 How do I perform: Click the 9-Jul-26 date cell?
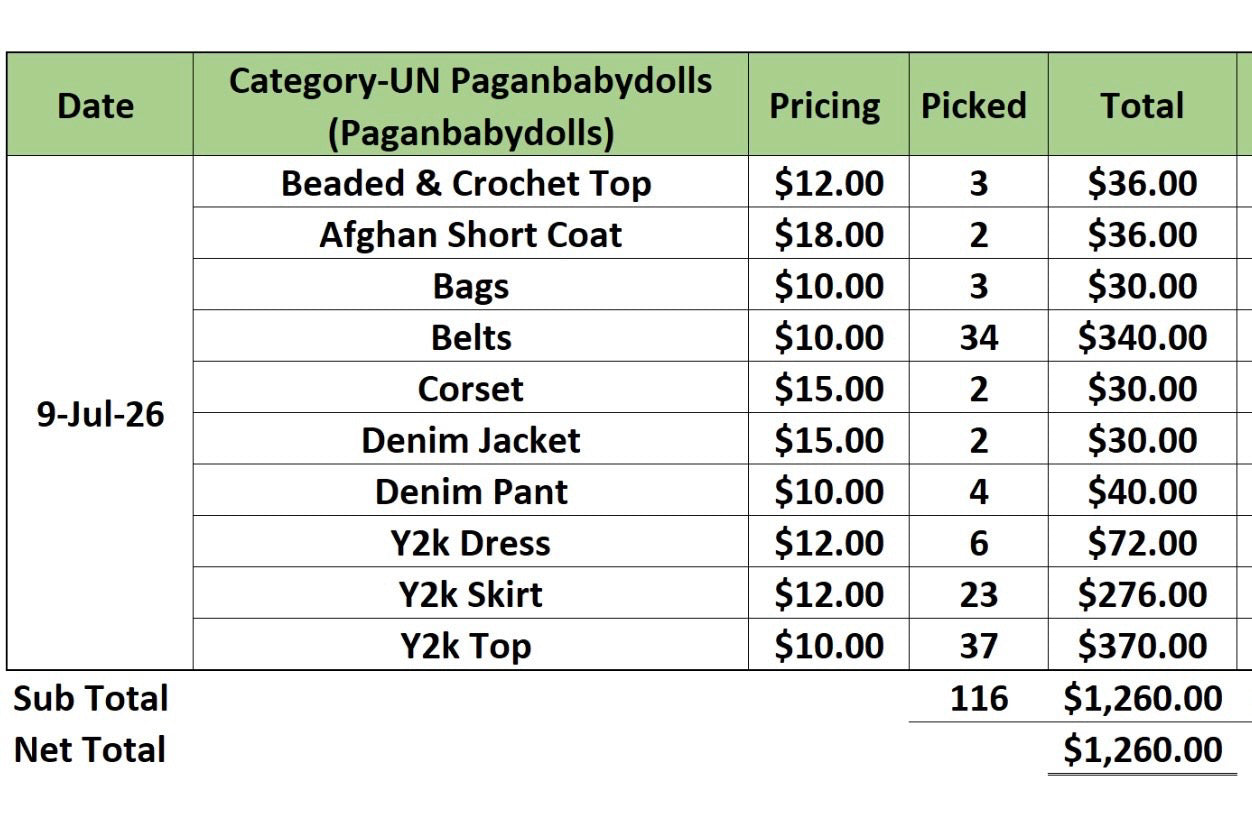coord(100,413)
